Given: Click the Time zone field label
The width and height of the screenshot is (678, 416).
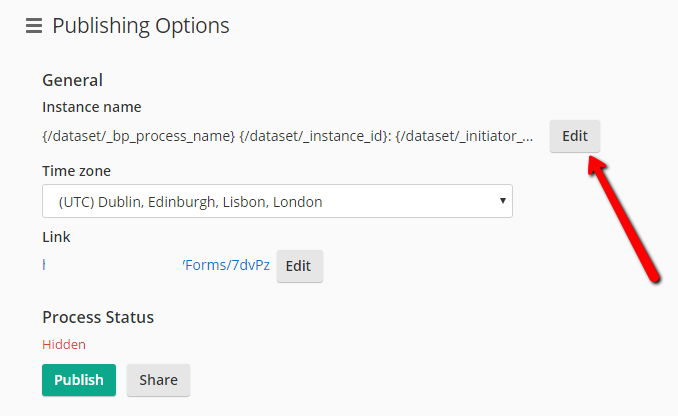Looking at the screenshot, I should 76,171.
